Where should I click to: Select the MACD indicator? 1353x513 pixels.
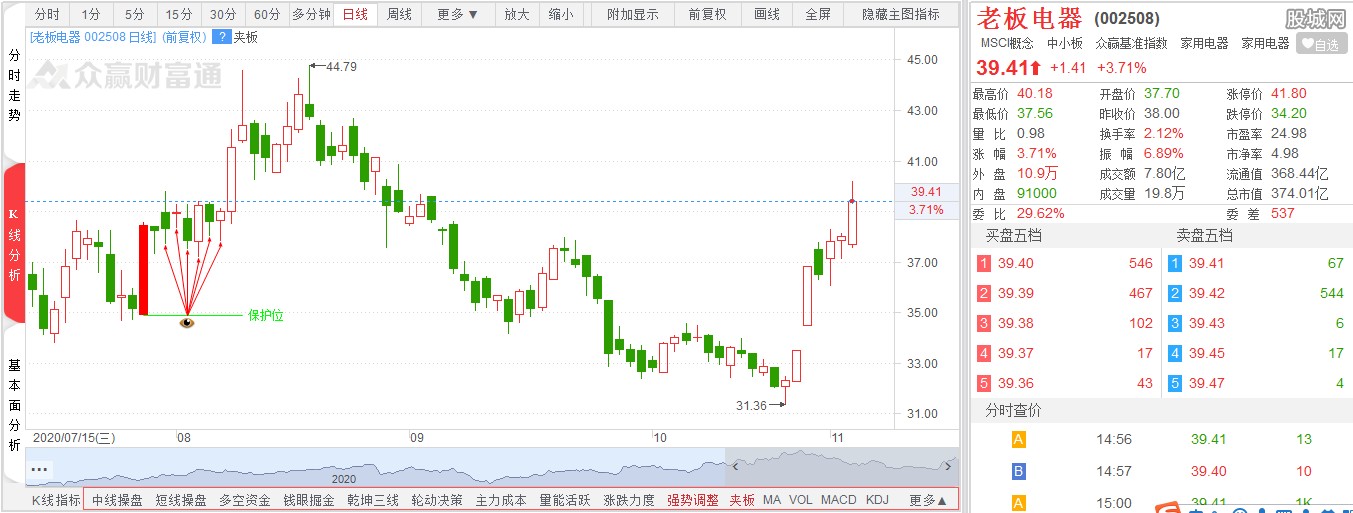click(x=839, y=500)
